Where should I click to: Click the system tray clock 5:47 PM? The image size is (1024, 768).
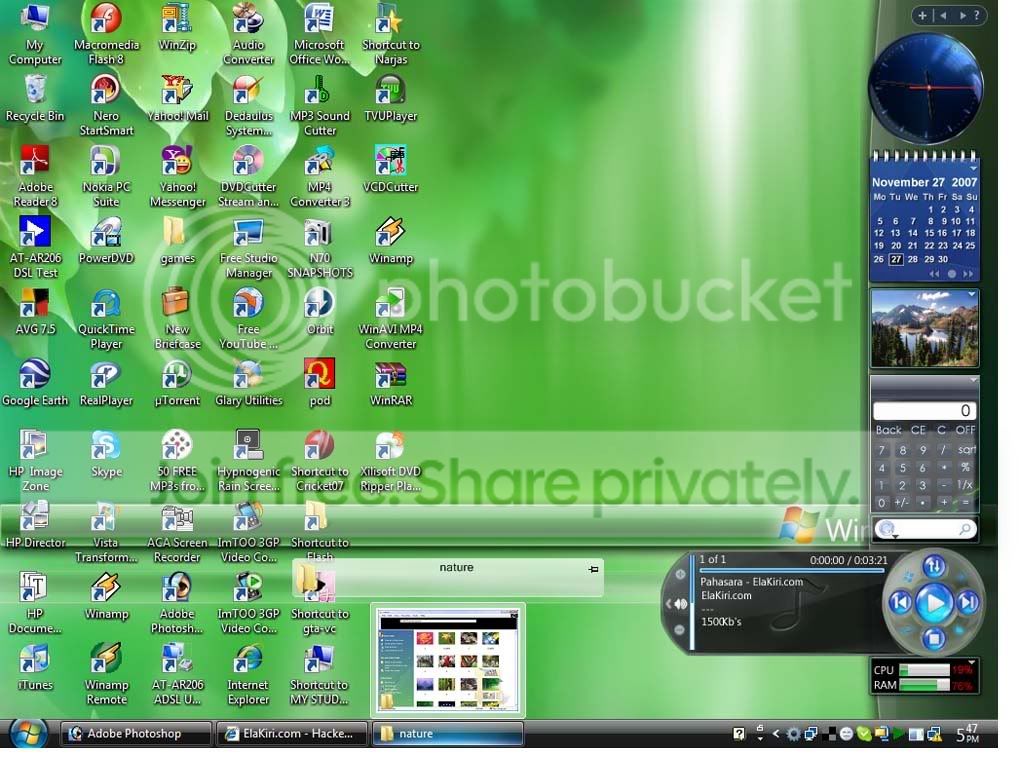[967, 733]
